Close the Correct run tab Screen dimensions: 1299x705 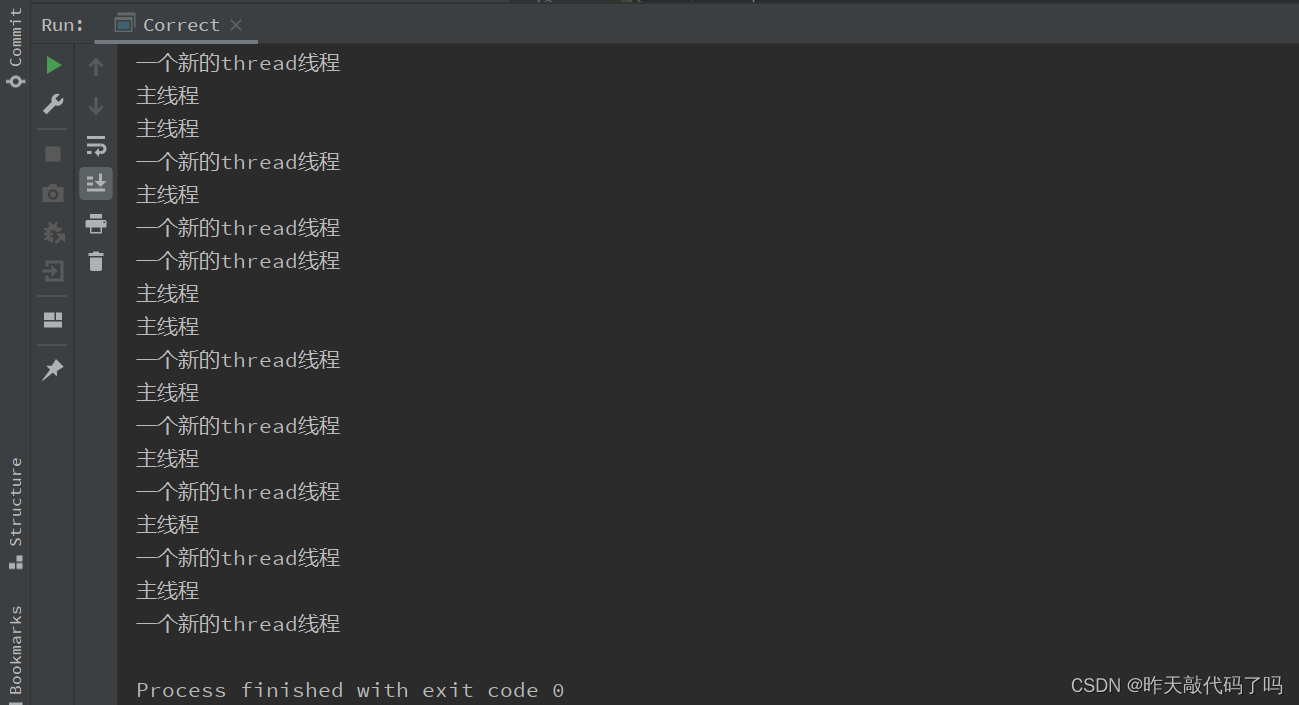[236, 25]
